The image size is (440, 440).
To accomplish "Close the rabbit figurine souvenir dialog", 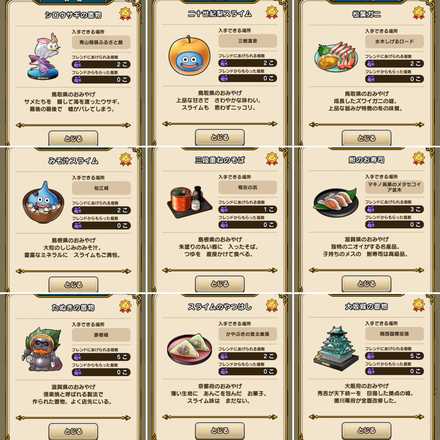I will click(x=73, y=138).
